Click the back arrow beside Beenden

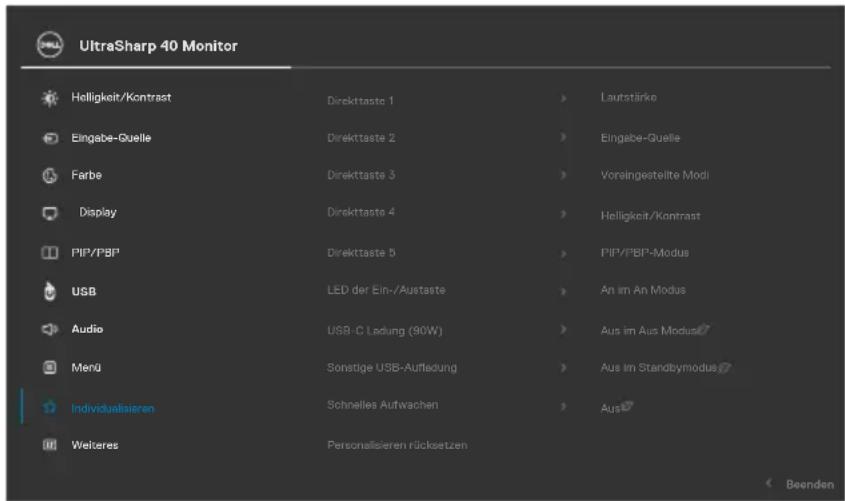point(769,483)
